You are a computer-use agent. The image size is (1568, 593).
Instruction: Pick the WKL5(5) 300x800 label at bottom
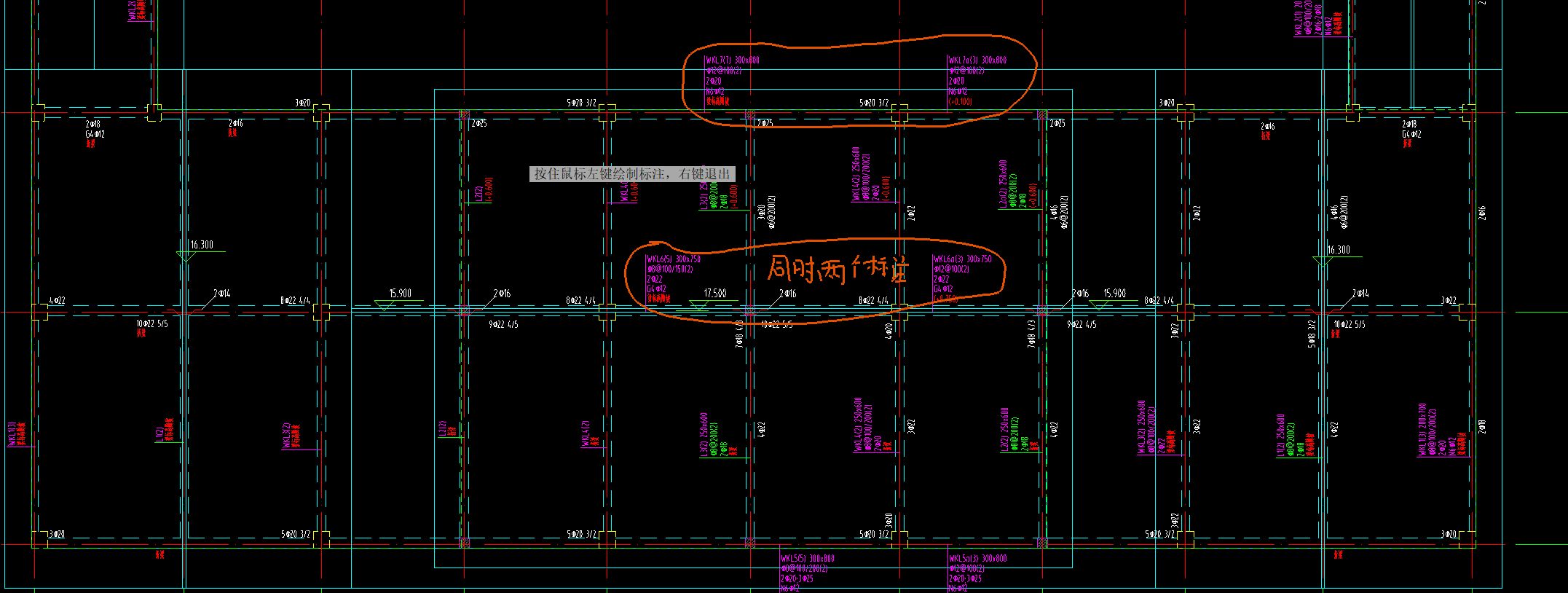pos(808,559)
